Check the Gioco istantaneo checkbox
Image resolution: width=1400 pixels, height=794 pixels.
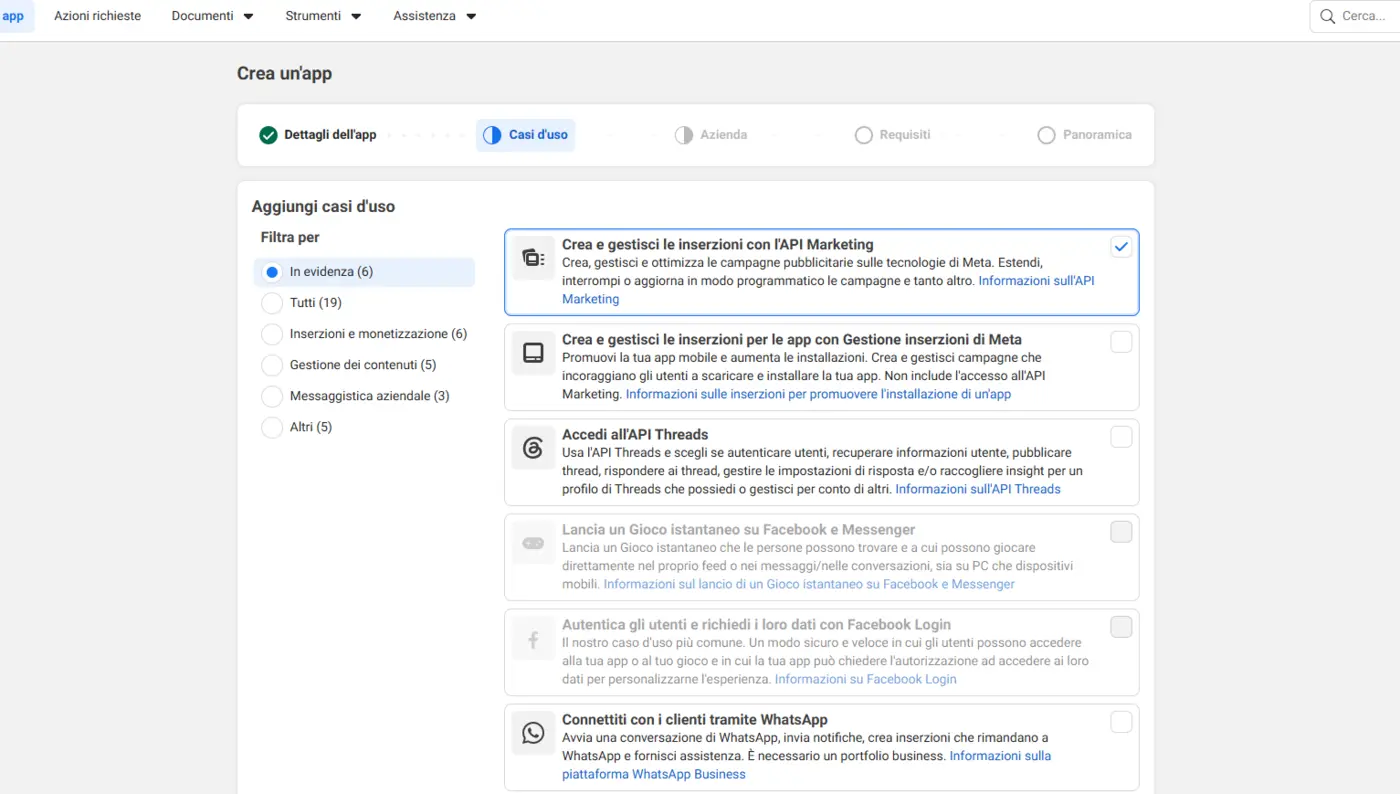point(1121,532)
